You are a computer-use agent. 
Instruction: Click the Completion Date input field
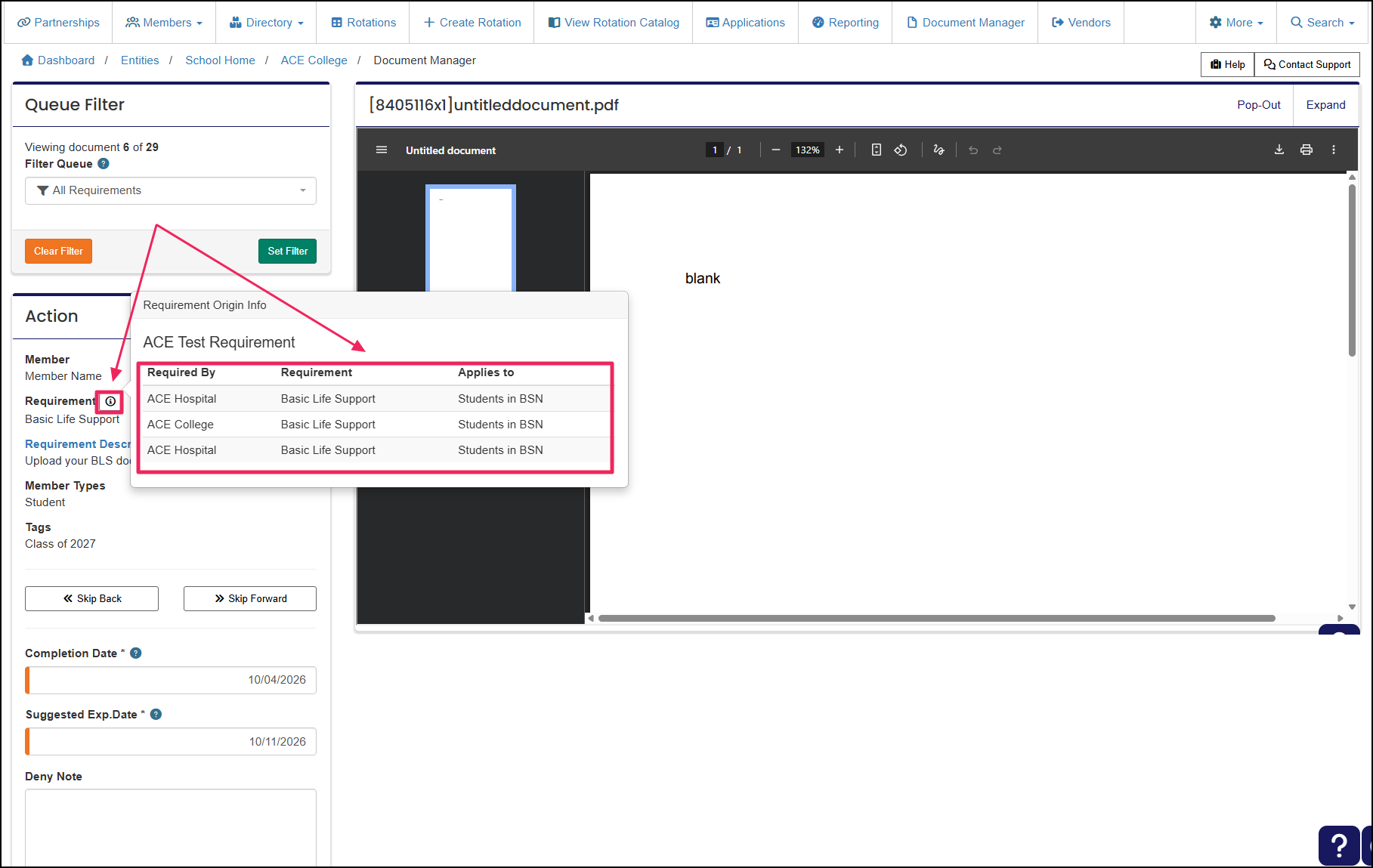[171, 680]
